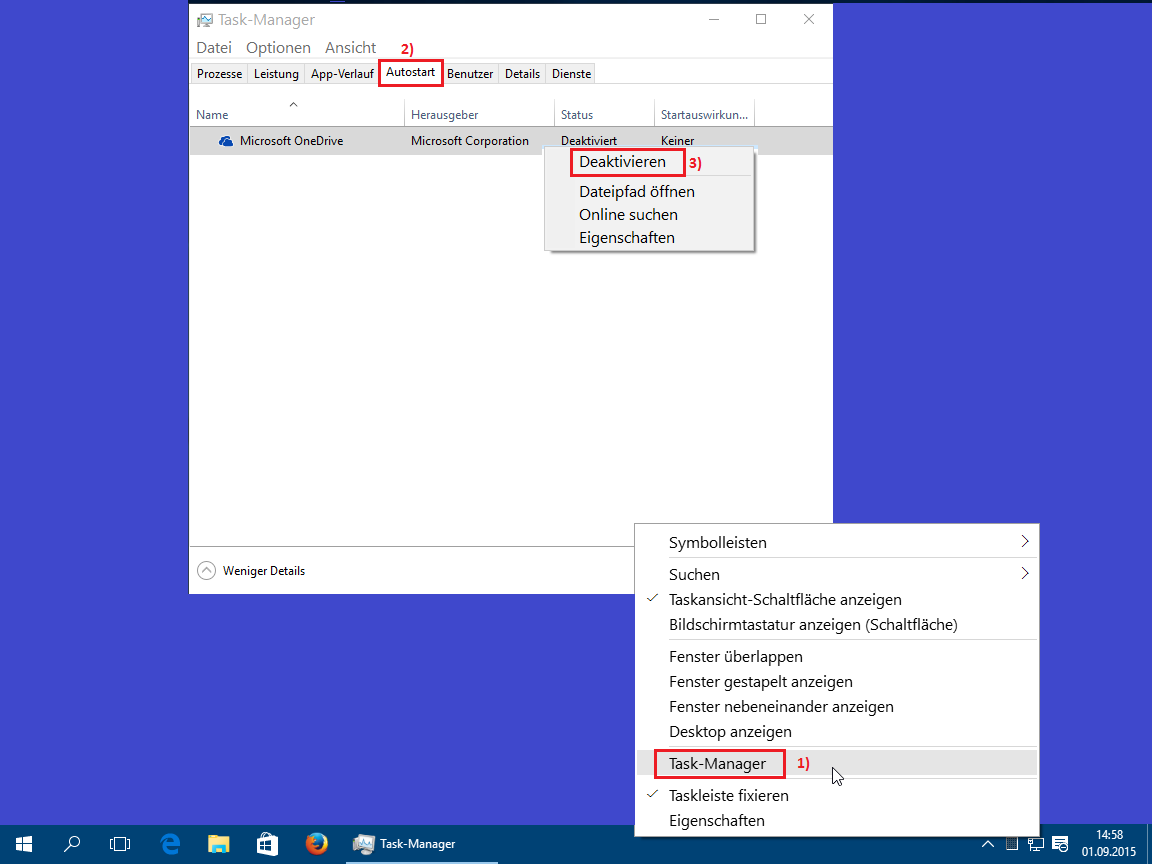Screen dimensions: 1152x864
Task: Click the Task-Manager title bar icon
Action: 205,20
